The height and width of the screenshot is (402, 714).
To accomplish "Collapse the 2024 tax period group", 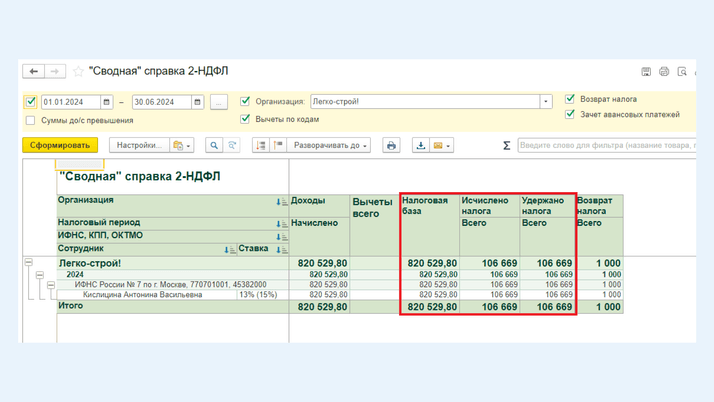I will 40,274.
